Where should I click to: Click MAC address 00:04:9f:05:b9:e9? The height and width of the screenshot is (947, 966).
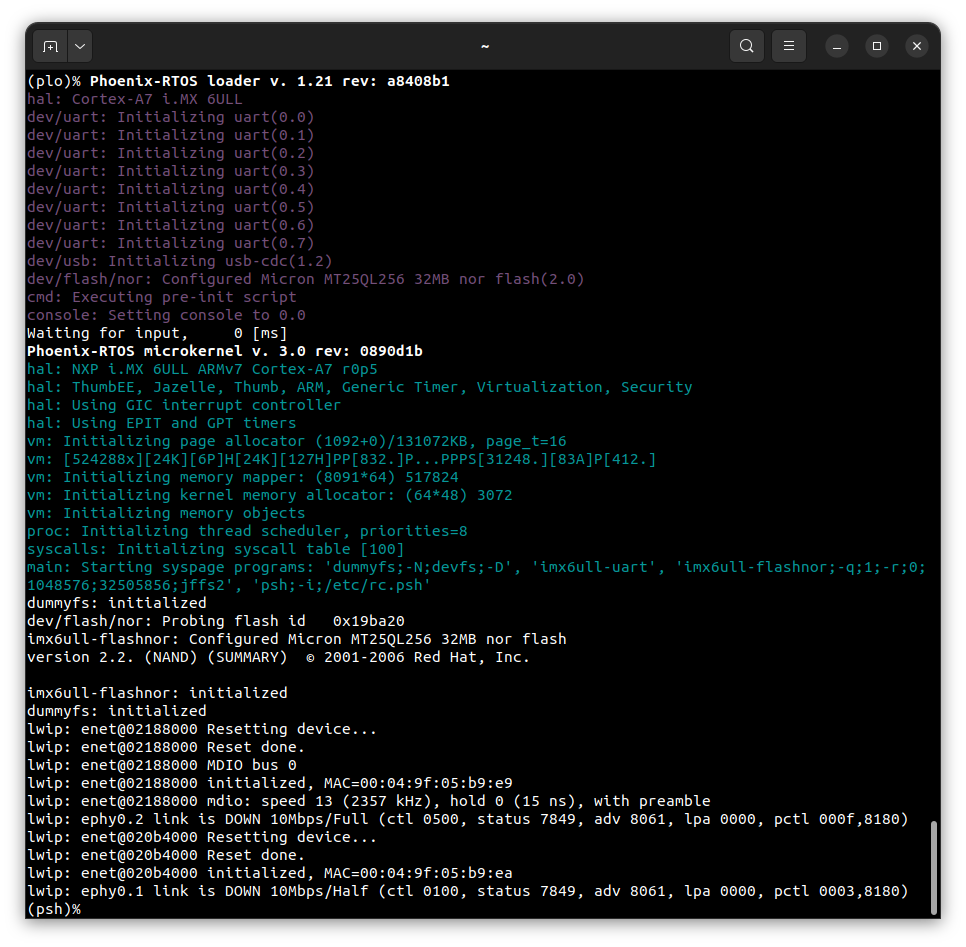pos(436,783)
